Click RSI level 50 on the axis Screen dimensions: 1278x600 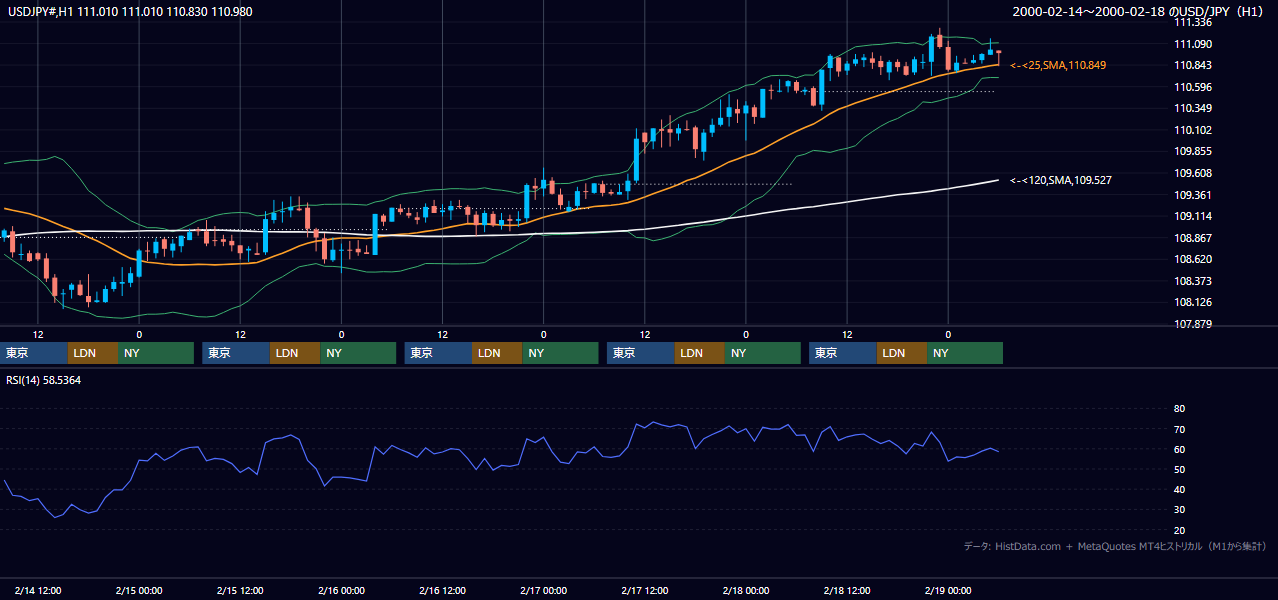coord(1179,469)
